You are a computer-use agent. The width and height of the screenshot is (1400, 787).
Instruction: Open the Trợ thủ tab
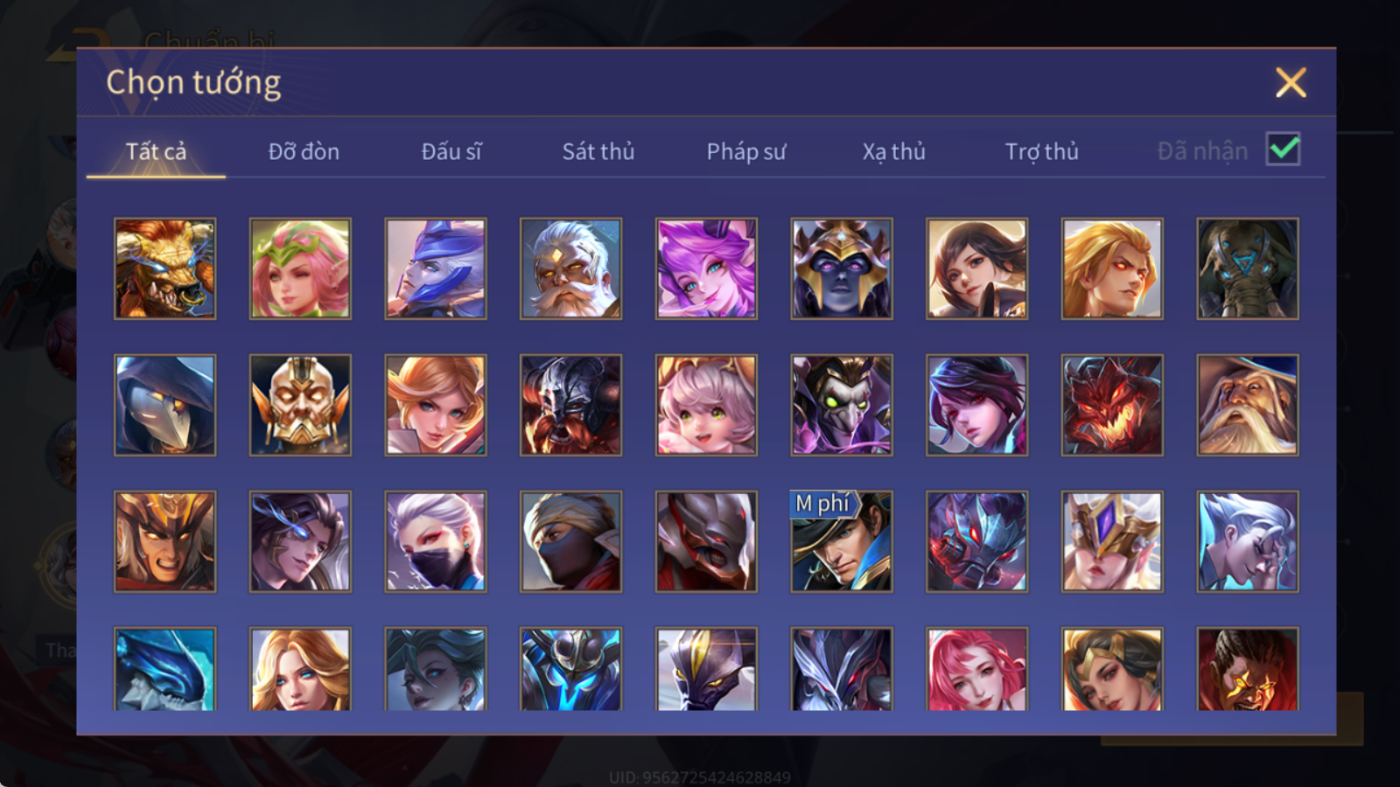(1042, 152)
